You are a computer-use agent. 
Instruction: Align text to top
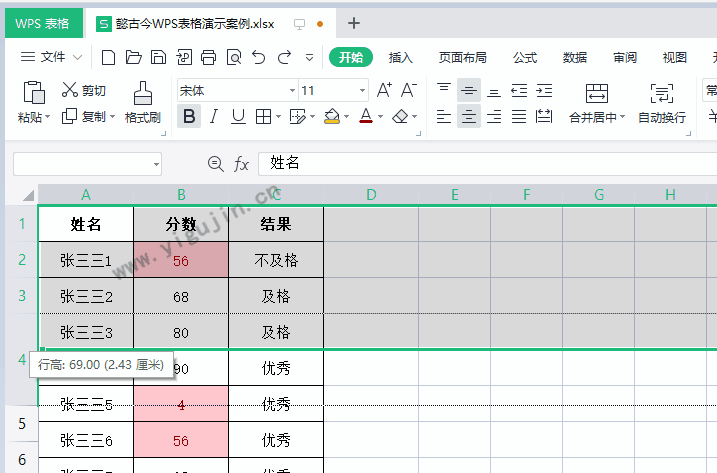click(444, 90)
